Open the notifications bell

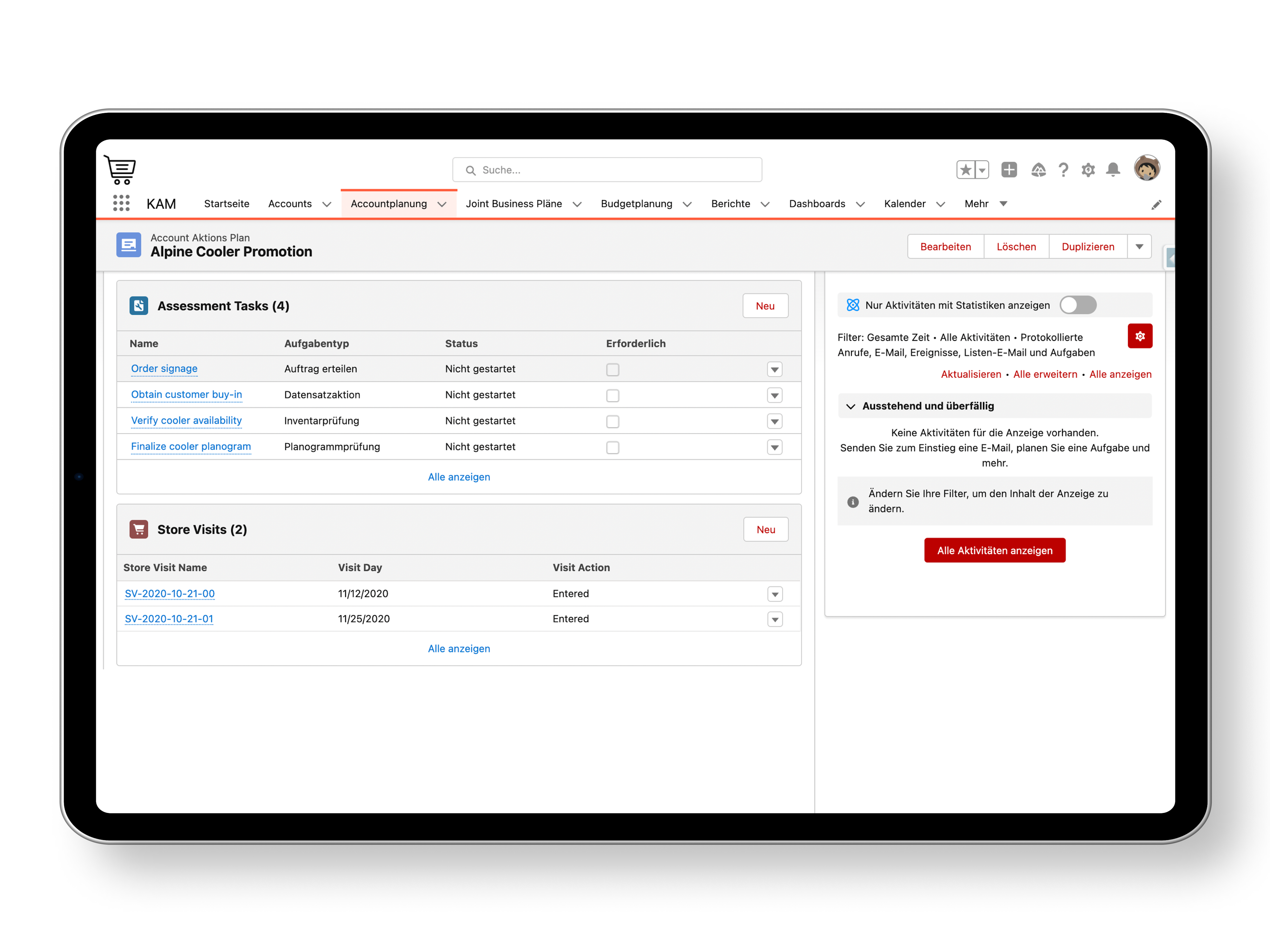pos(1113,170)
